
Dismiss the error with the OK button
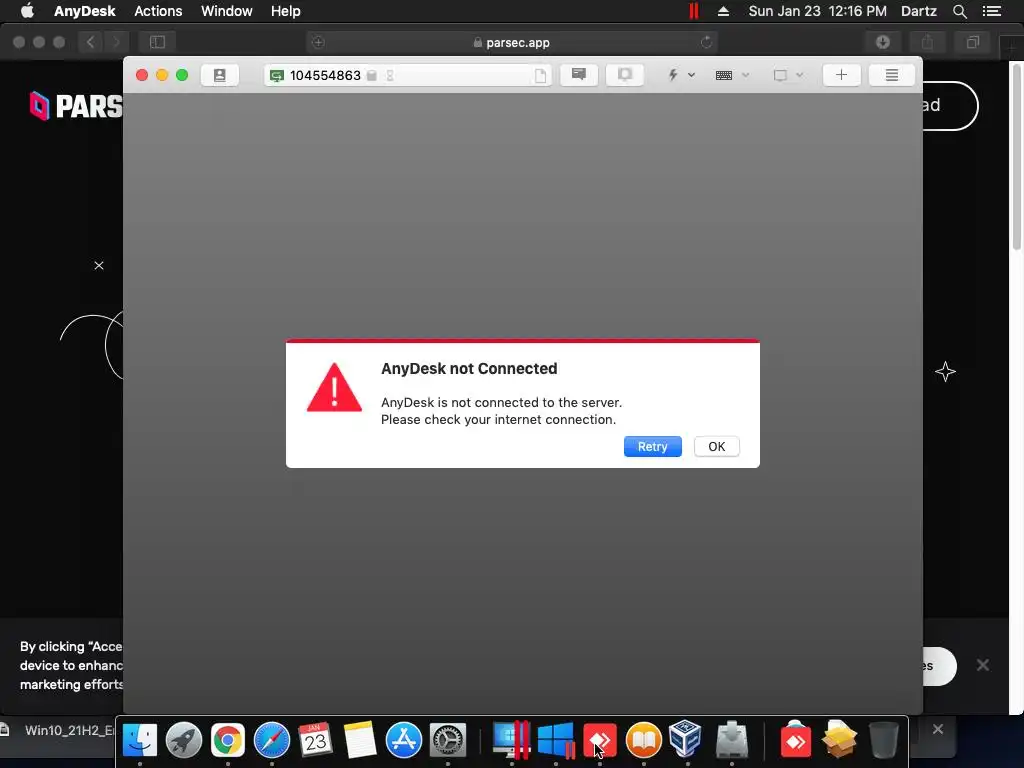pos(716,447)
